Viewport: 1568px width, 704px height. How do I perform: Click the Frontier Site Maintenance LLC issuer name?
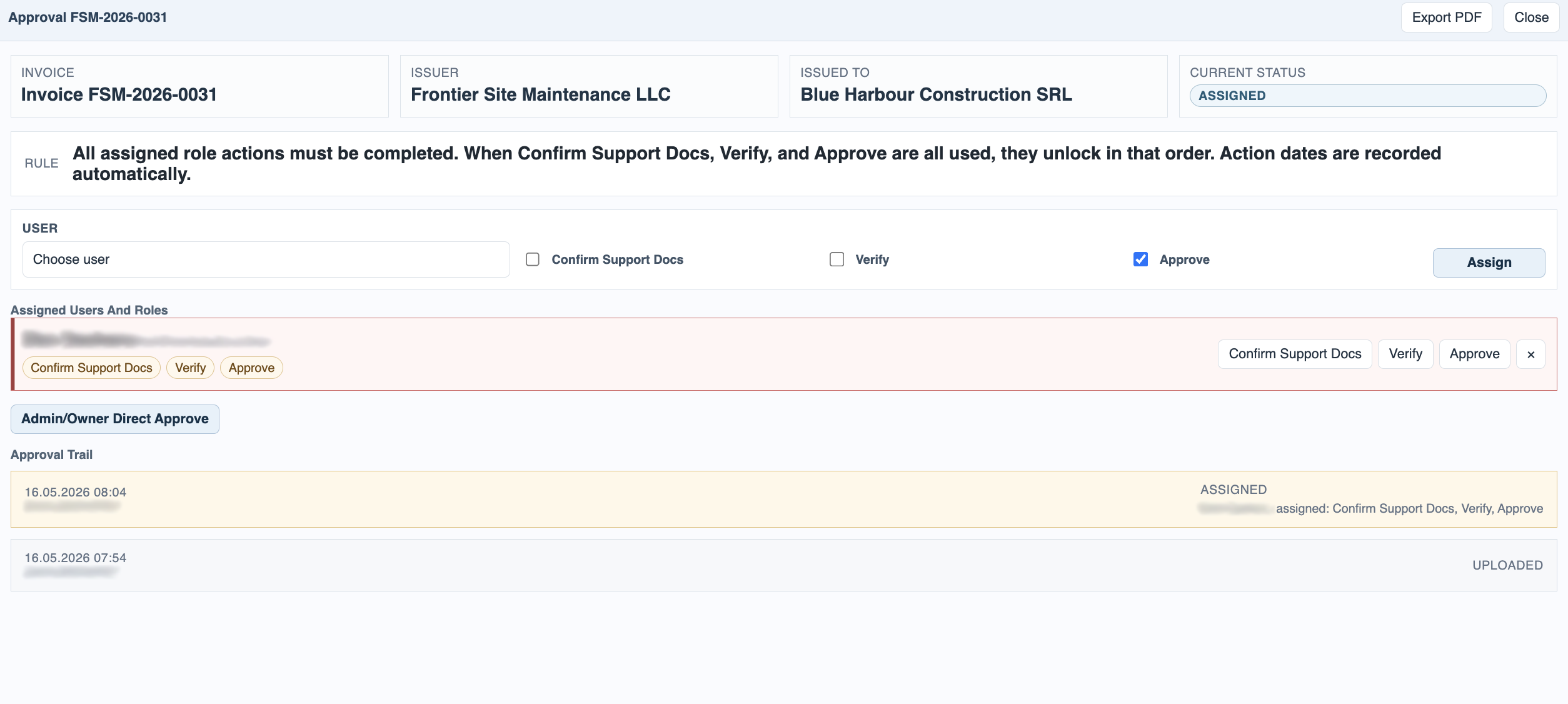coord(540,94)
